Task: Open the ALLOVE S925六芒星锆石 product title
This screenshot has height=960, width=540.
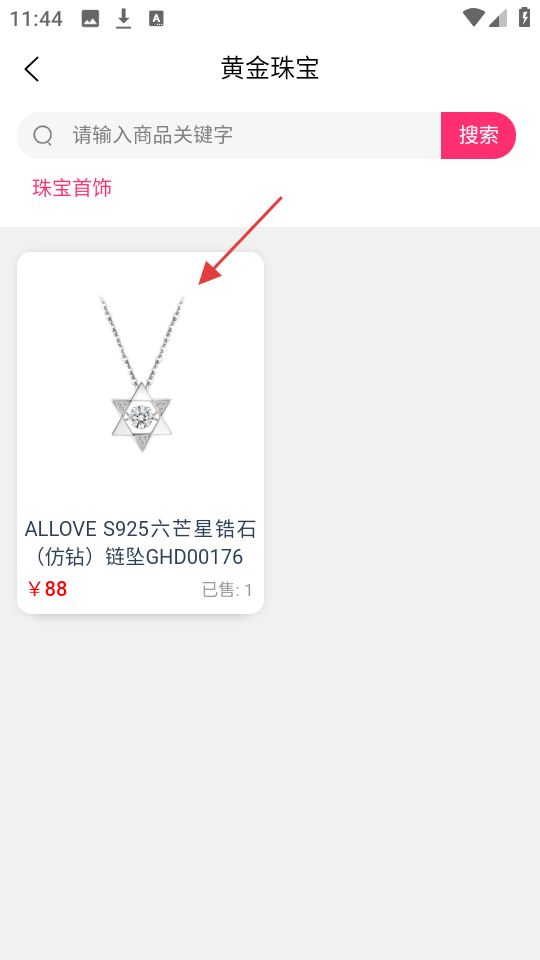Action: (140, 542)
